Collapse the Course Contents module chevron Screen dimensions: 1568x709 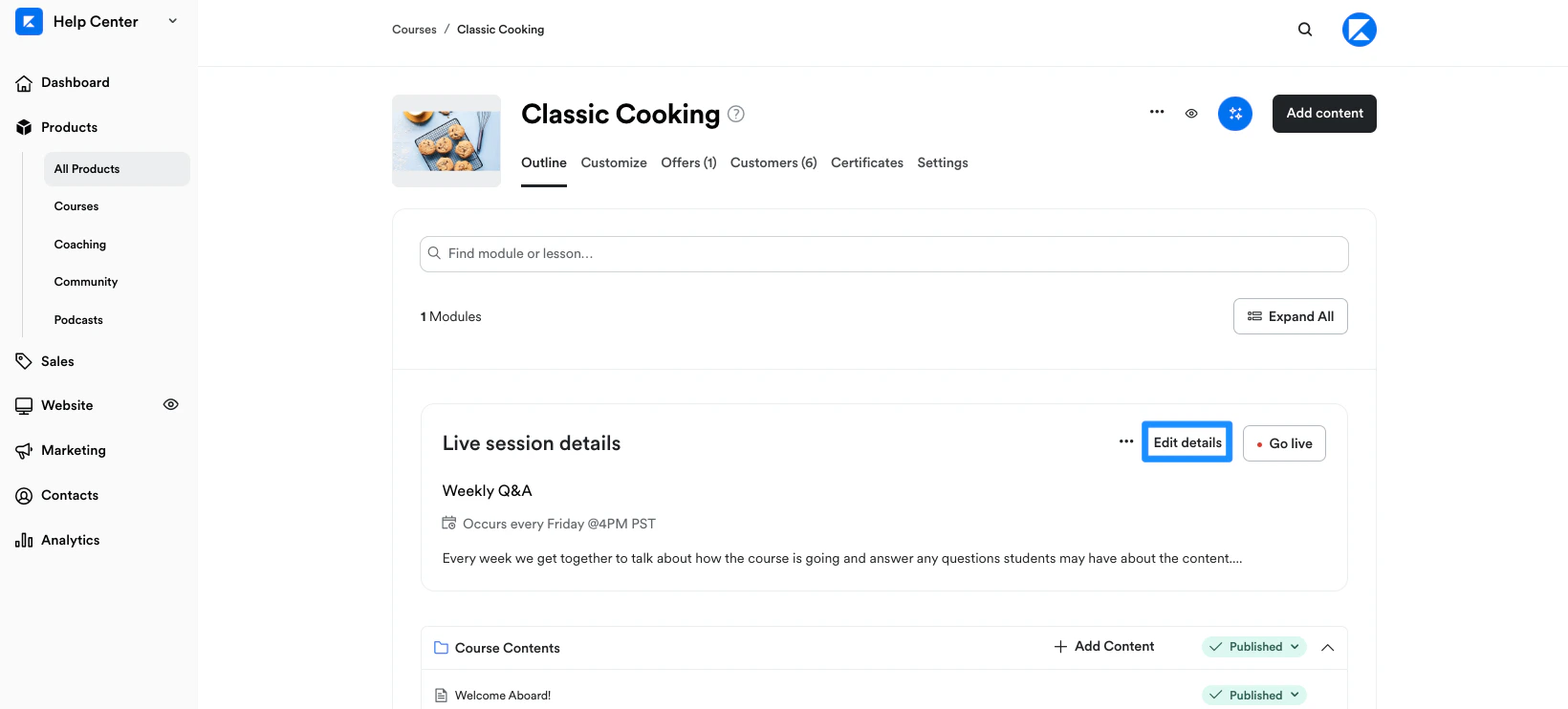(x=1328, y=648)
